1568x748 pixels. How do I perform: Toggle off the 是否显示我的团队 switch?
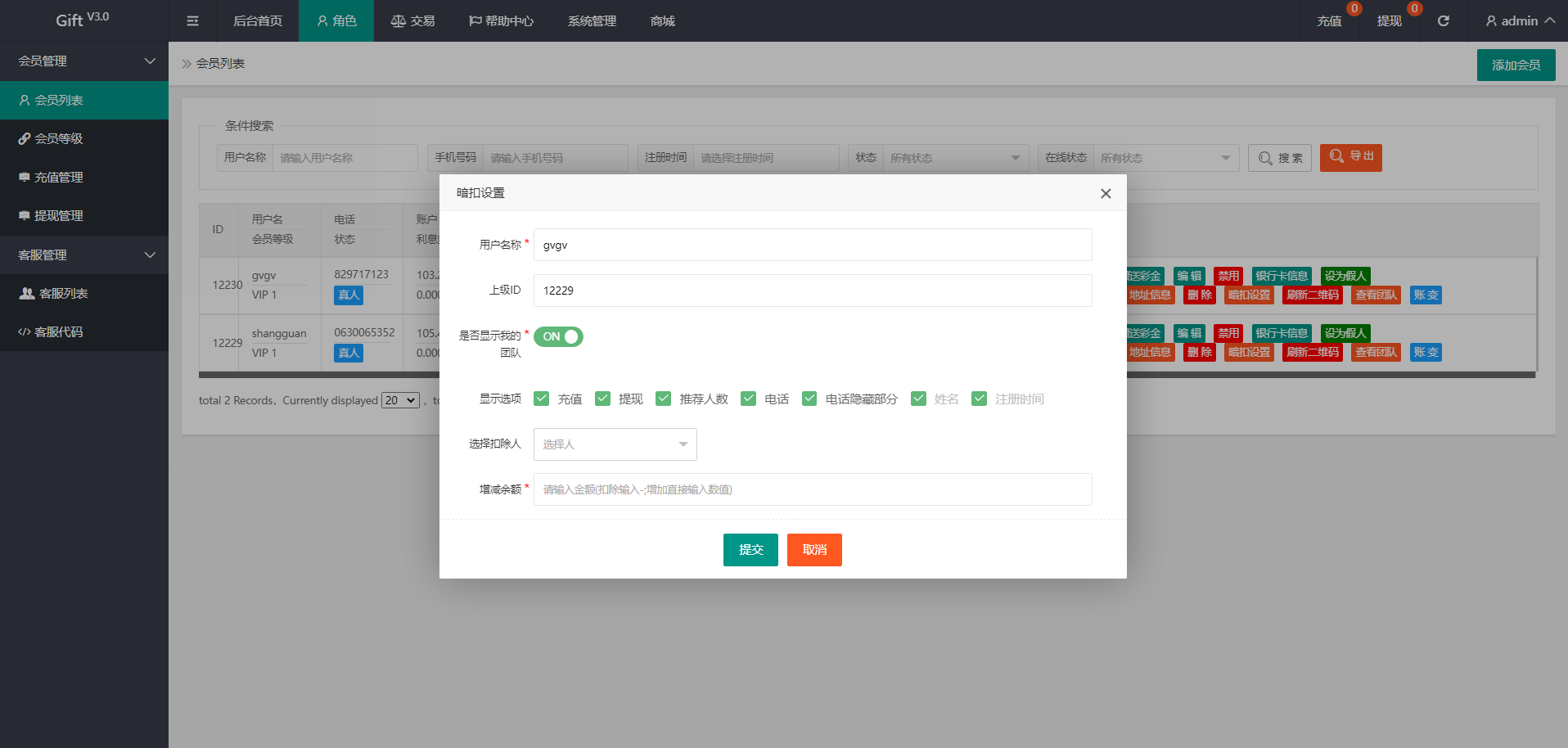pos(558,337)
